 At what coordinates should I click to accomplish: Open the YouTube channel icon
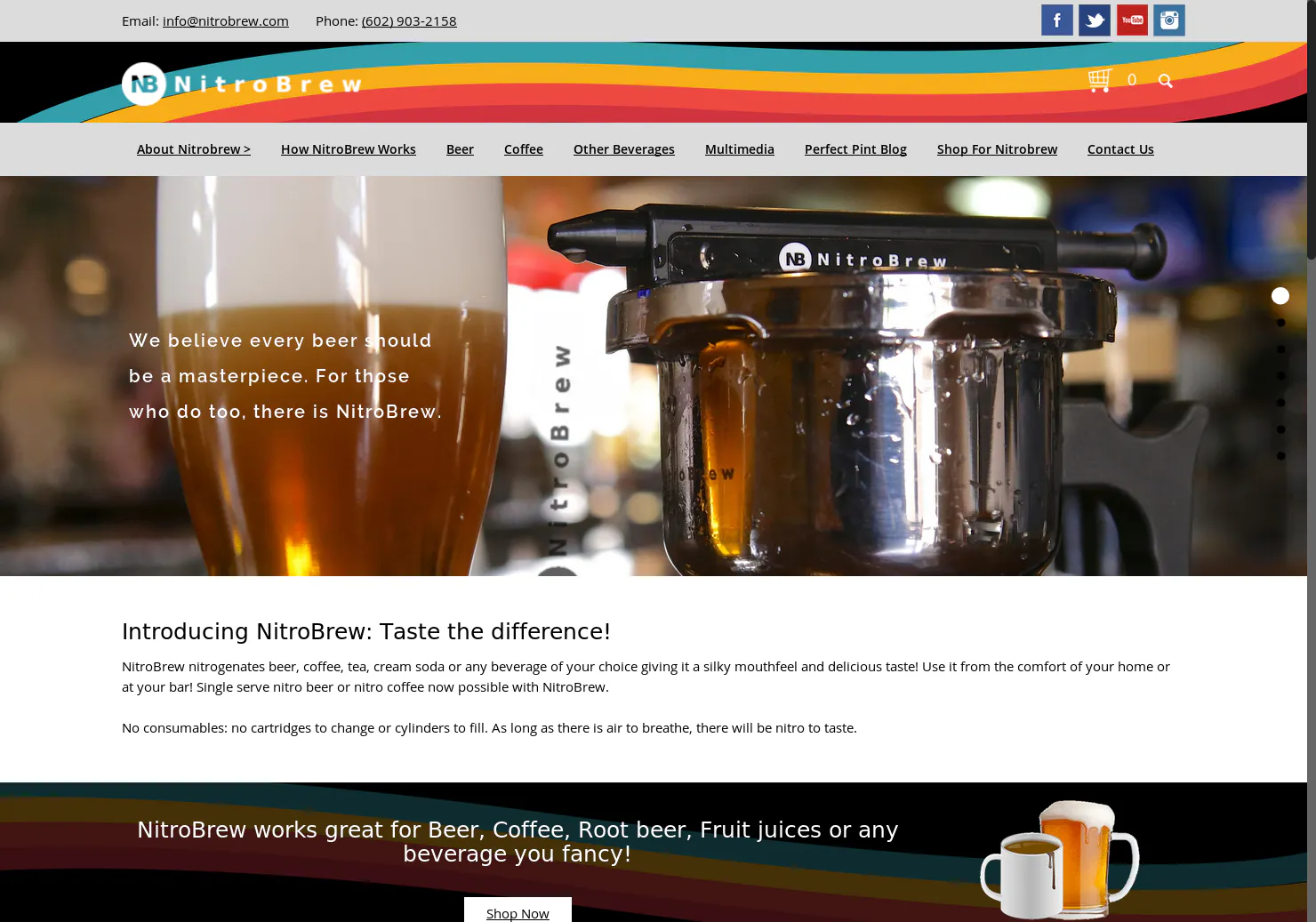coord(1132,20)
